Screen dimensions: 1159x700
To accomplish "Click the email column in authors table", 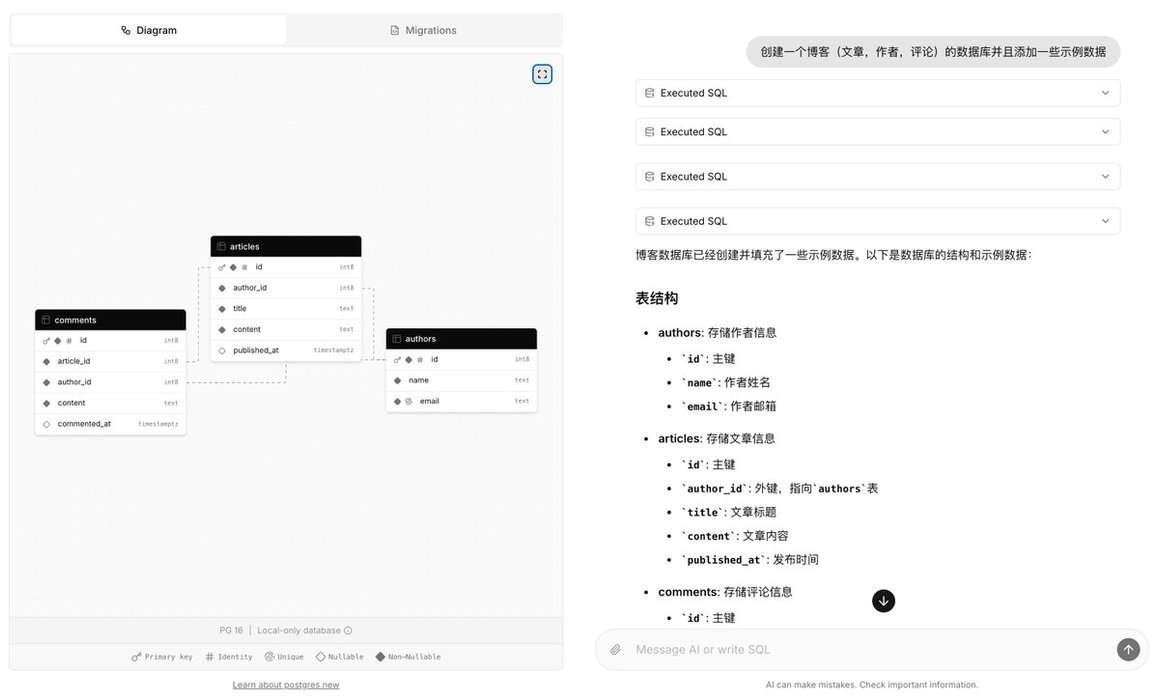I will [x=461, y=401].
